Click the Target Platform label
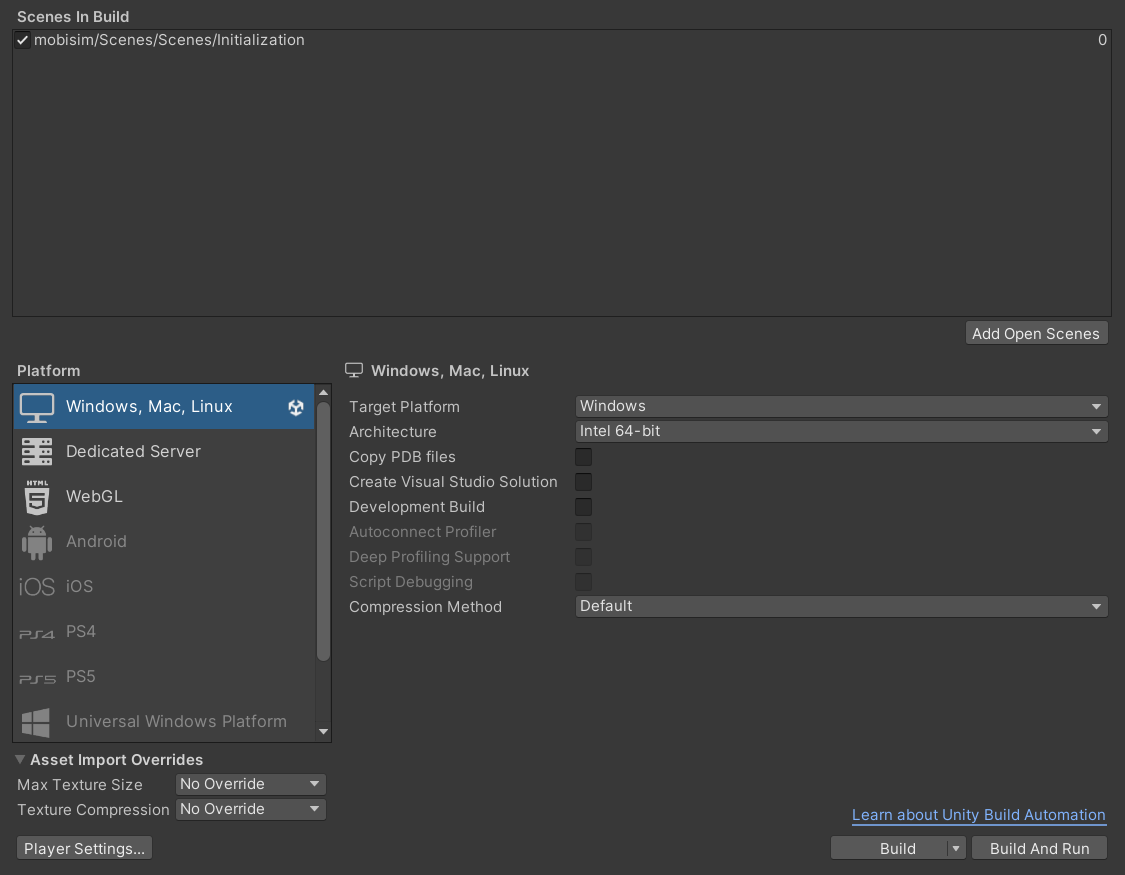This screenshot has width=1125, height=875. (x=404, y=407)
